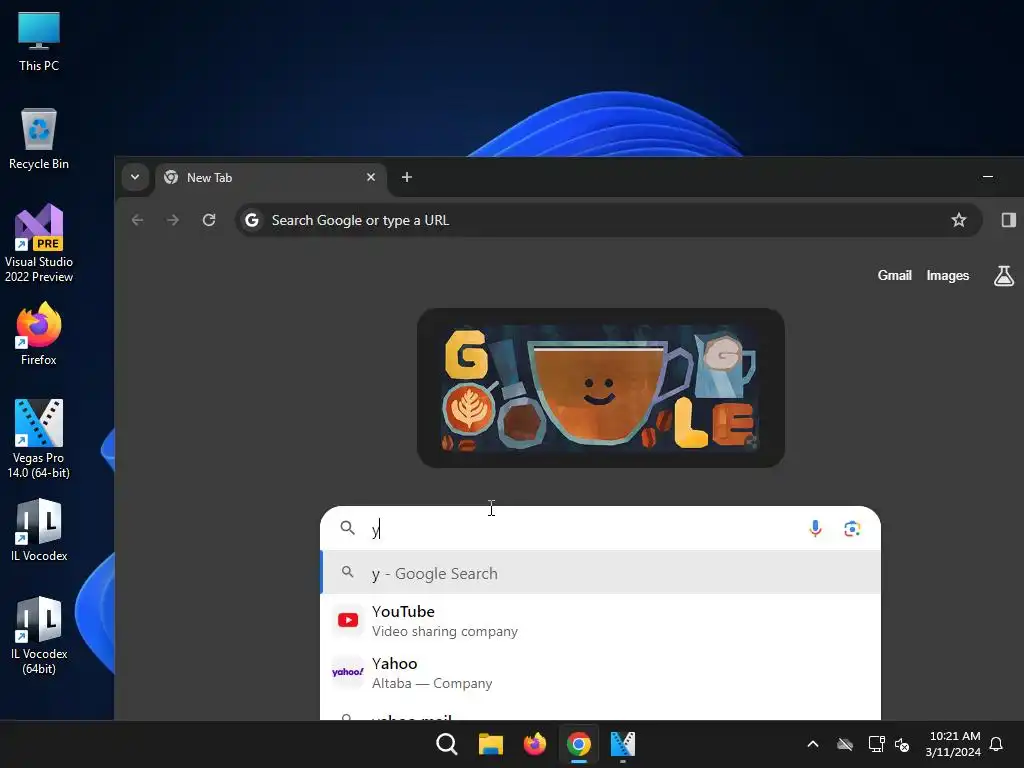
Task: Select Vegas Pro 14.0 desktop shortcut
Action: 39,438
